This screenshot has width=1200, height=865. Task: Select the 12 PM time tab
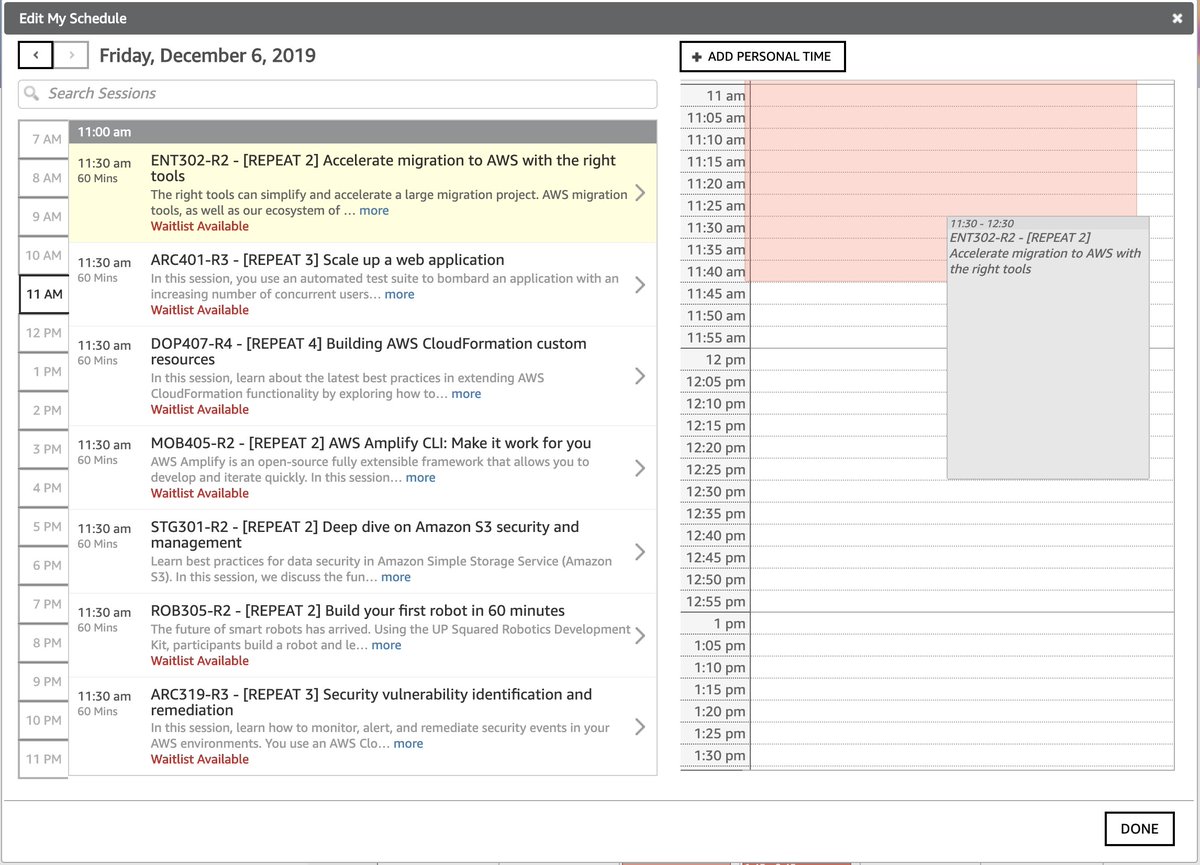pyautogui.click(x=44, y=333)
